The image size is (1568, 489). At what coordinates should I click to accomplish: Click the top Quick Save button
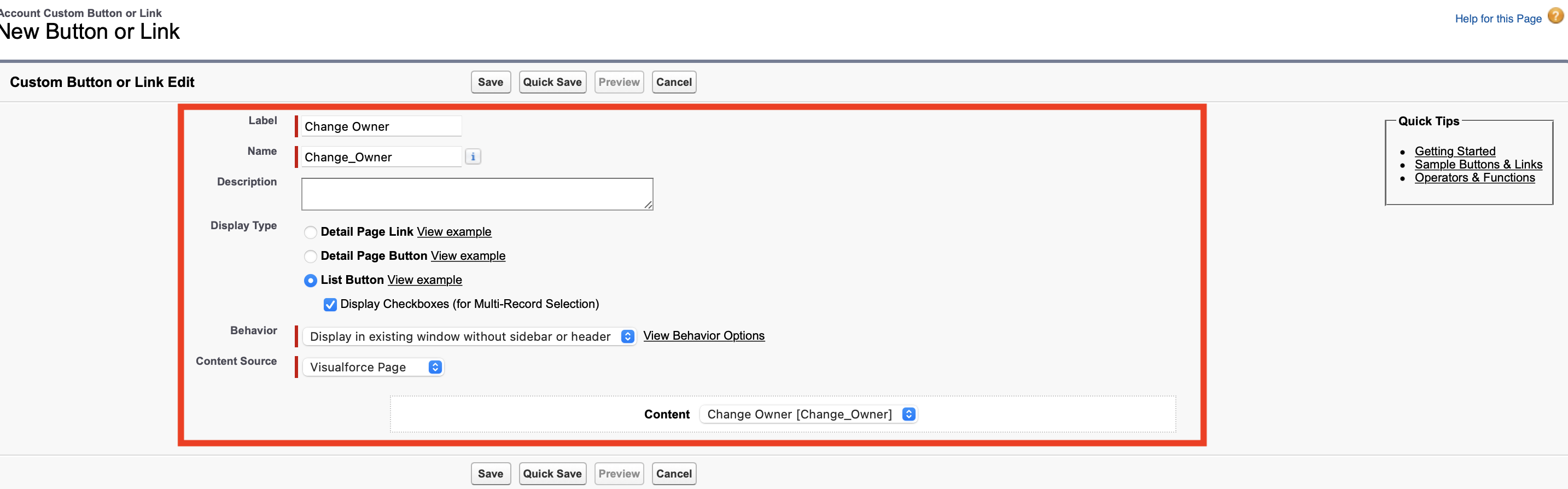pyautogui.click(x=552, y=82)
